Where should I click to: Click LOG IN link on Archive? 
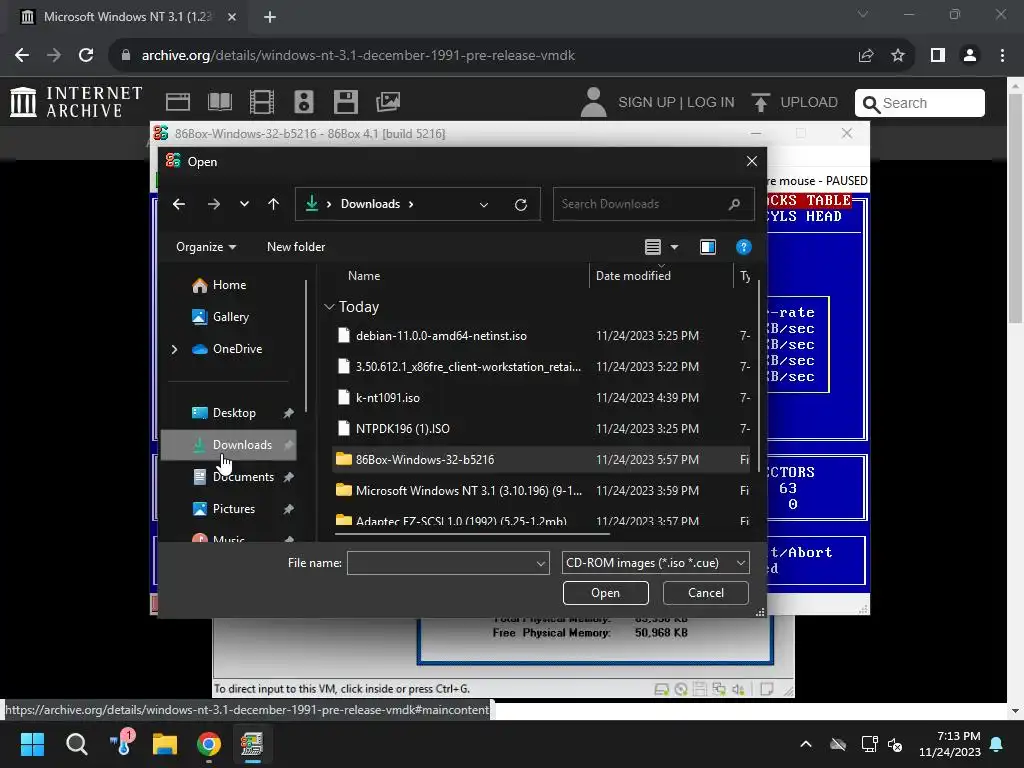point(711,103)
